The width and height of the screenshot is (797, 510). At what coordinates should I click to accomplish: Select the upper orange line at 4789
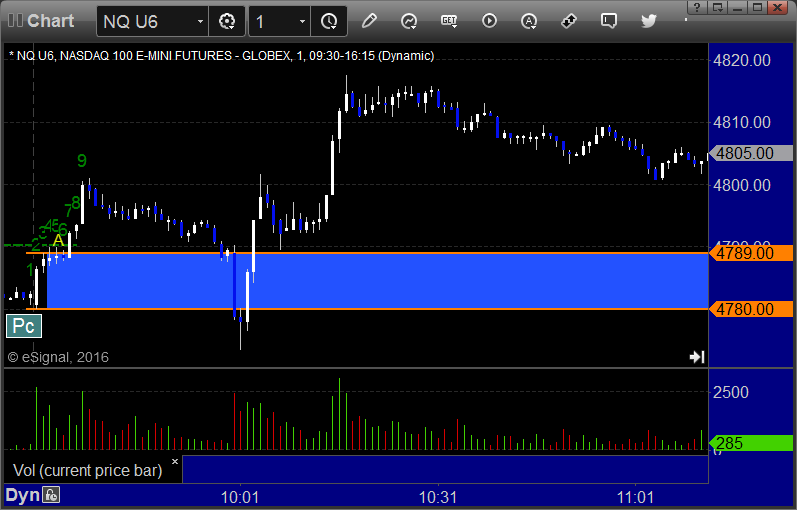[x=367, y=253]
